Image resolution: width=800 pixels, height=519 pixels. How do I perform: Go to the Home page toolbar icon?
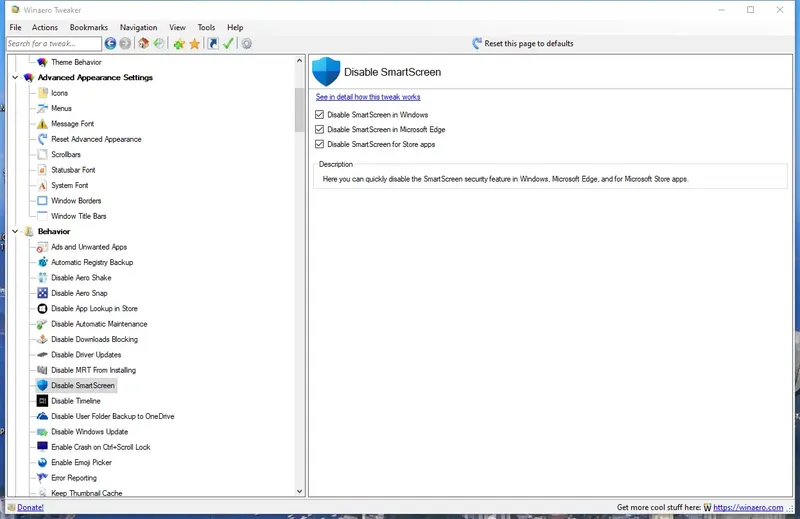(143, 43)
